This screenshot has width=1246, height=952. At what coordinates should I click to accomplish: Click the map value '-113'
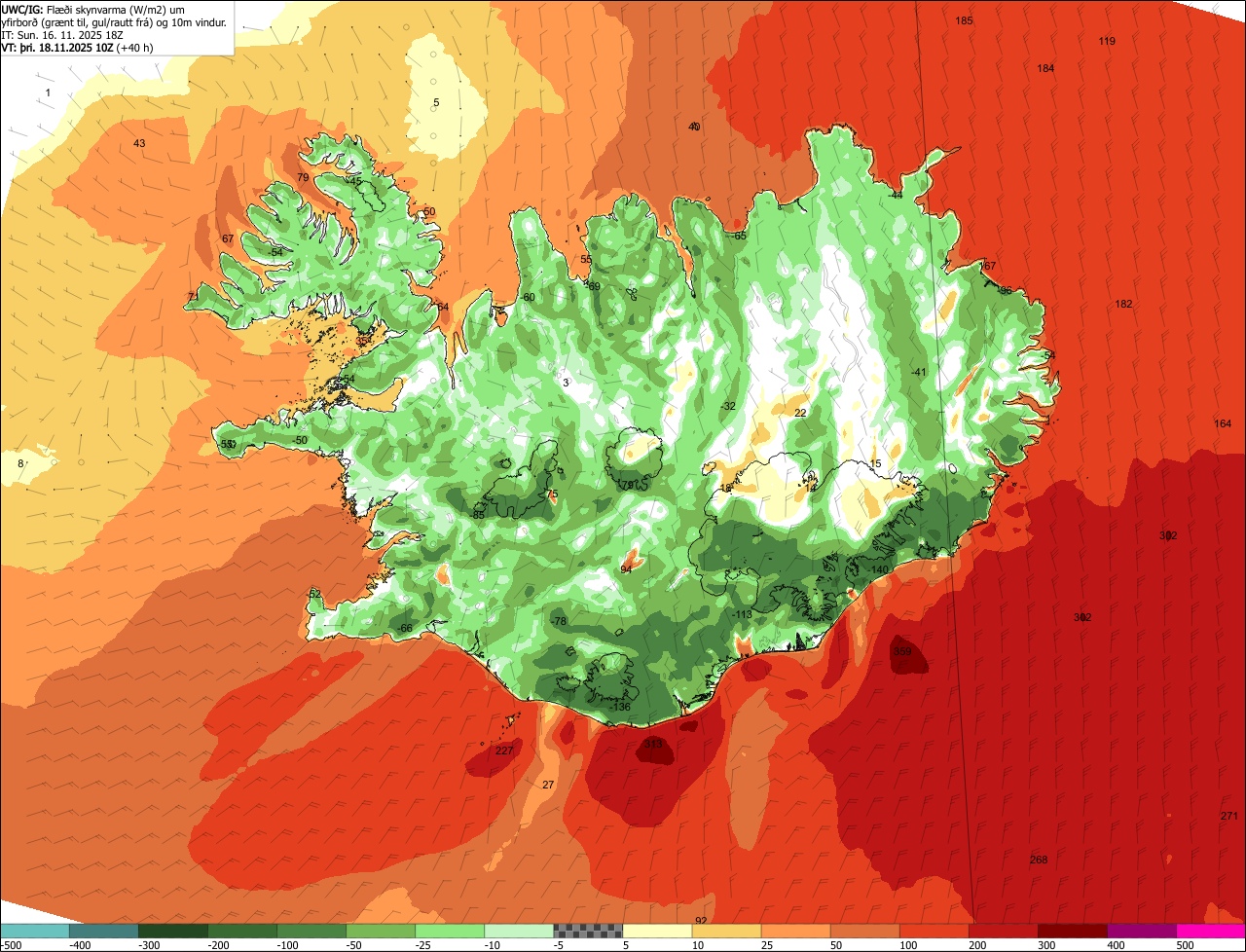click(742, 614)
